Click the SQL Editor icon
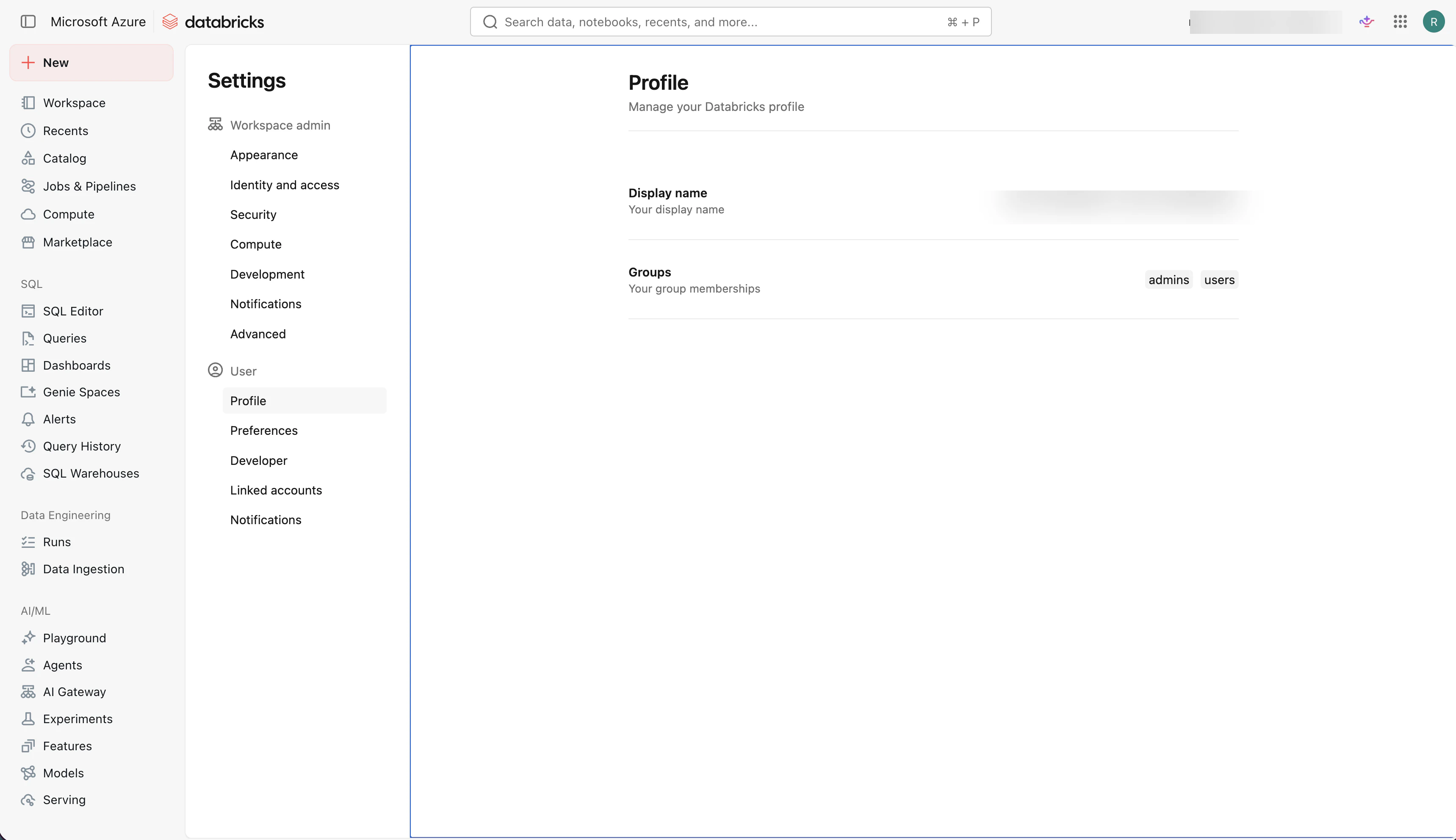Screen dimensions: 1456x840 [28, 311]
